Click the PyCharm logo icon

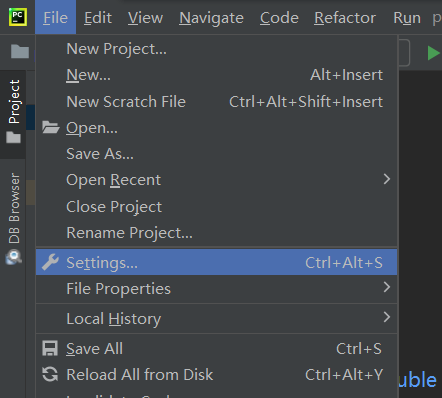click(x=18, y=17)
